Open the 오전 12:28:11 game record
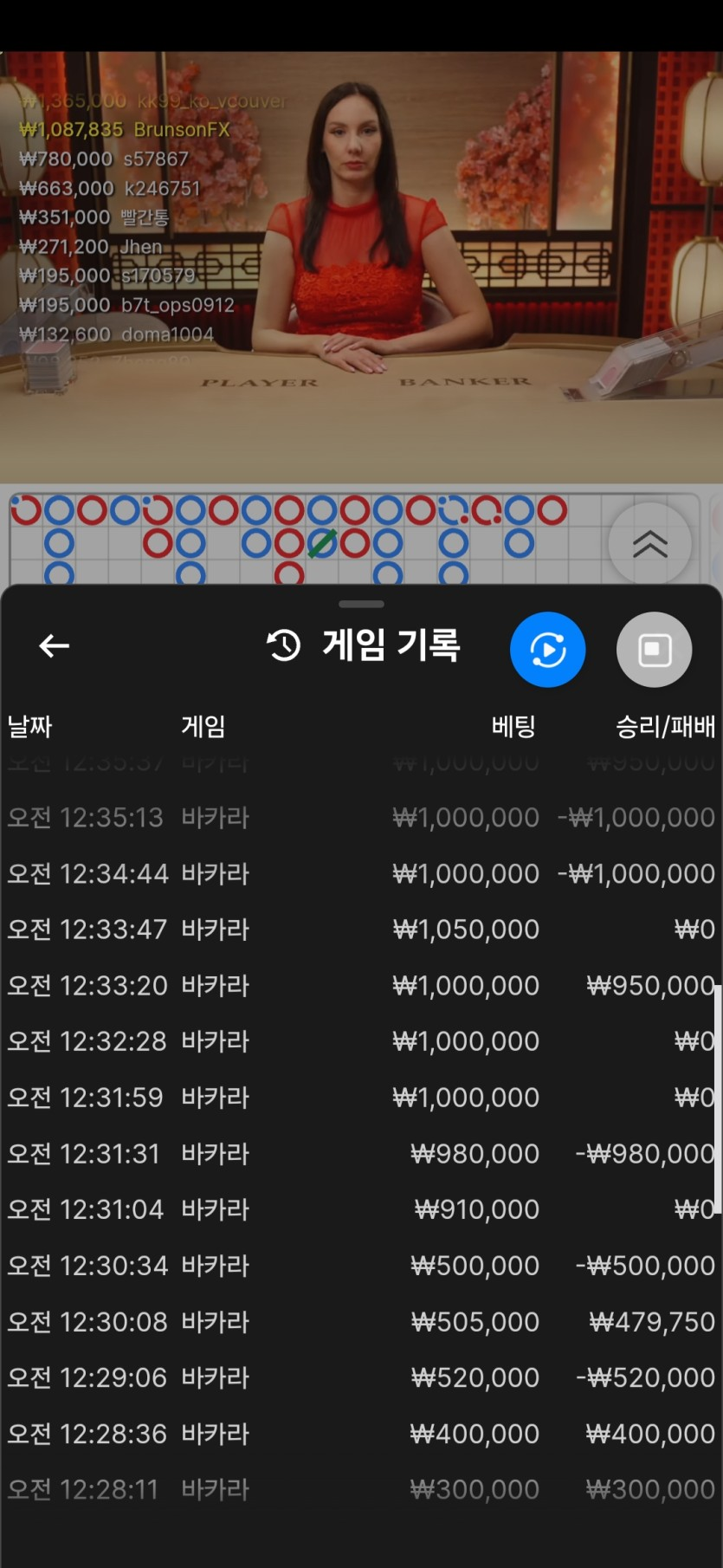The height and width of the screenshot is (1568, 723). [x=361, y=1490]
